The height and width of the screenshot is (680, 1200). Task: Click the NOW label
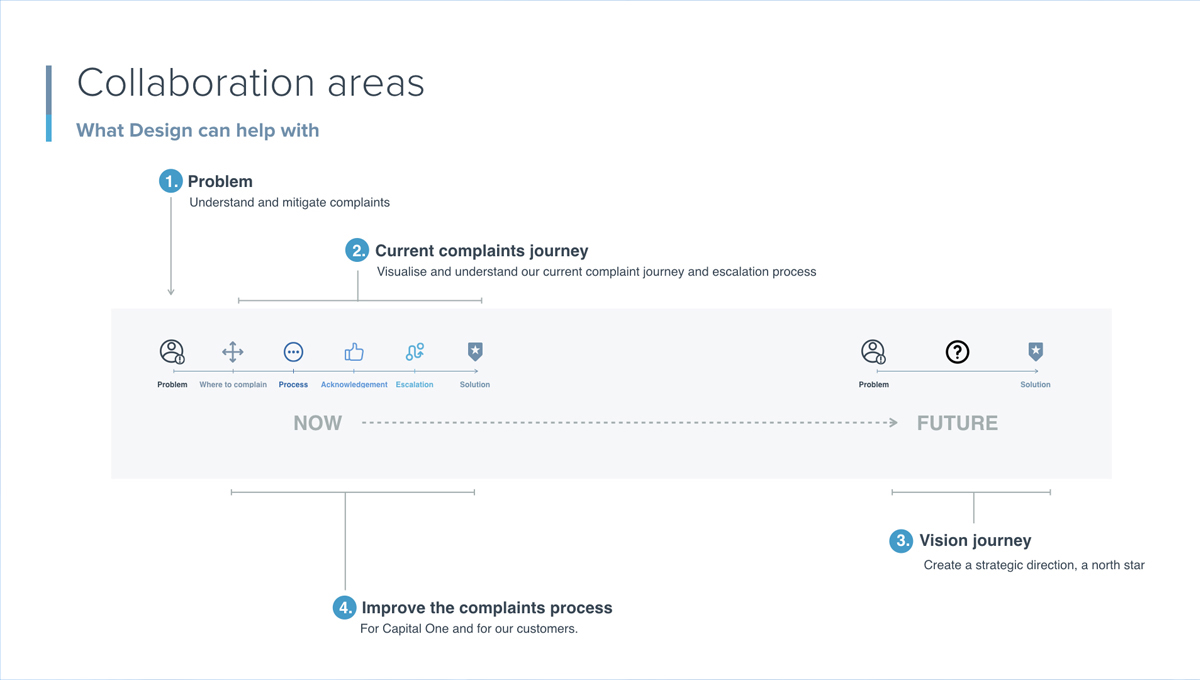click(x=318, y=423)
